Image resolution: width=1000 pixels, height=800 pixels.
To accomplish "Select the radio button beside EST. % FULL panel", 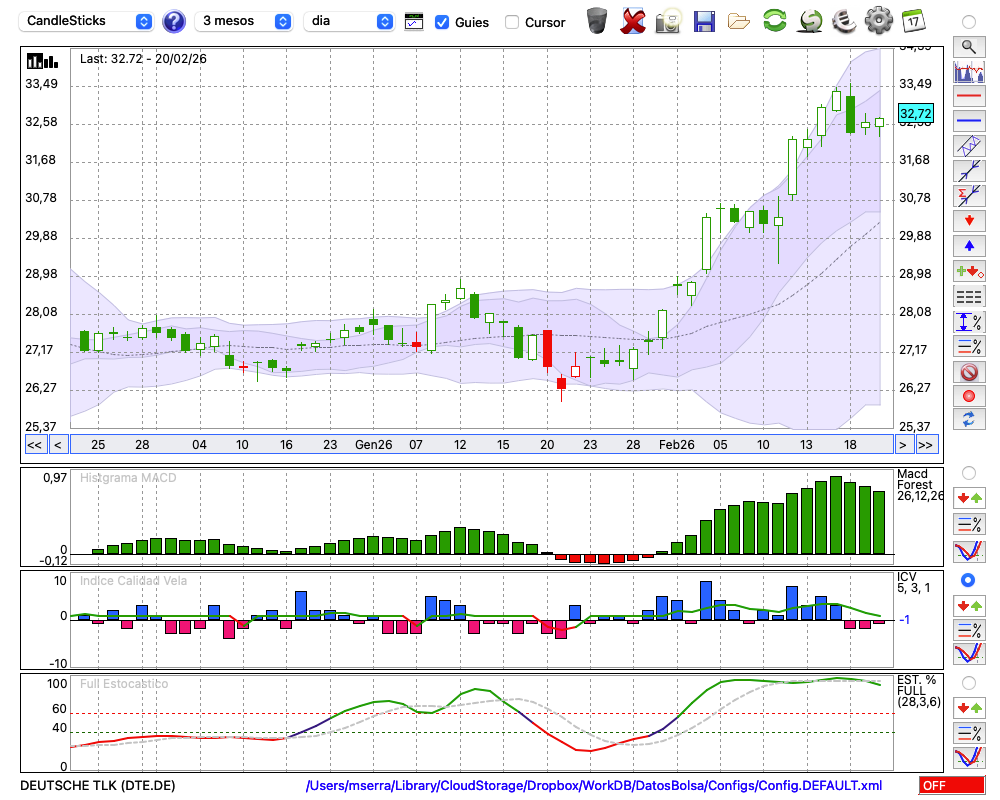I will 968,683.
